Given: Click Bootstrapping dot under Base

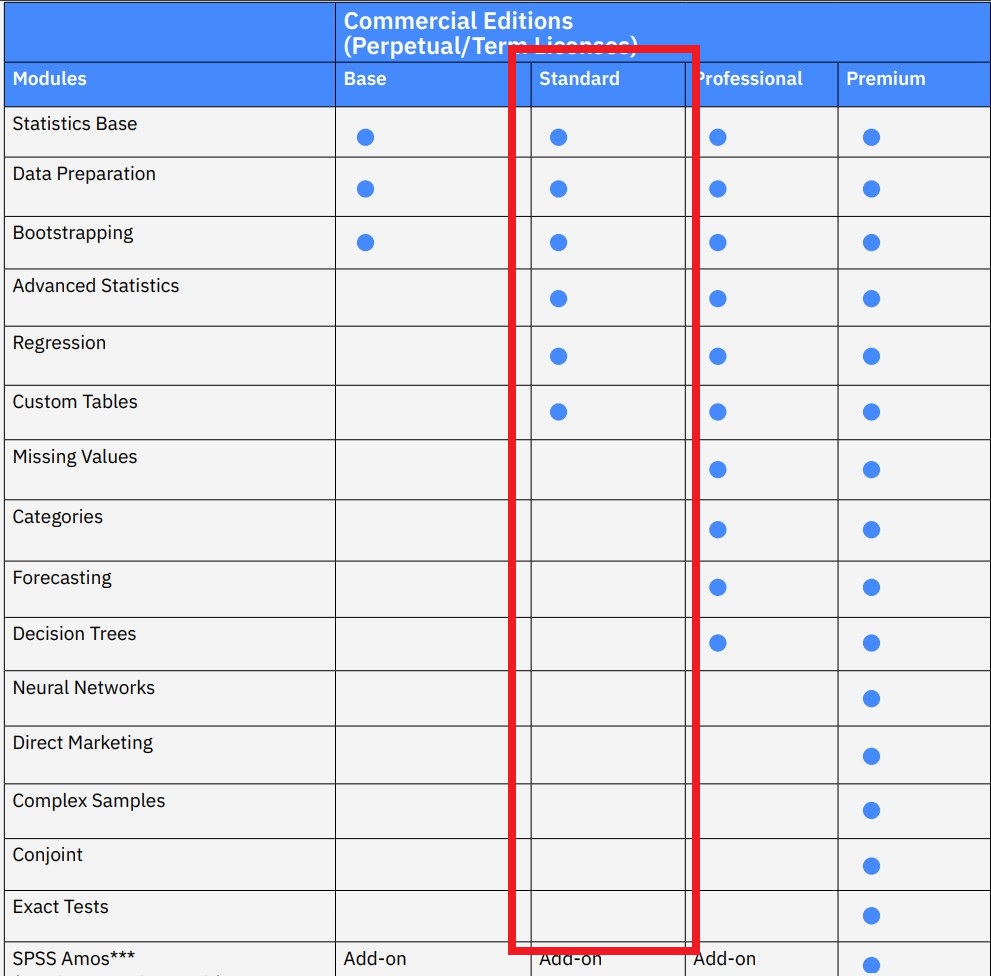Looking at the screenshot, I should tap(365, 243).
